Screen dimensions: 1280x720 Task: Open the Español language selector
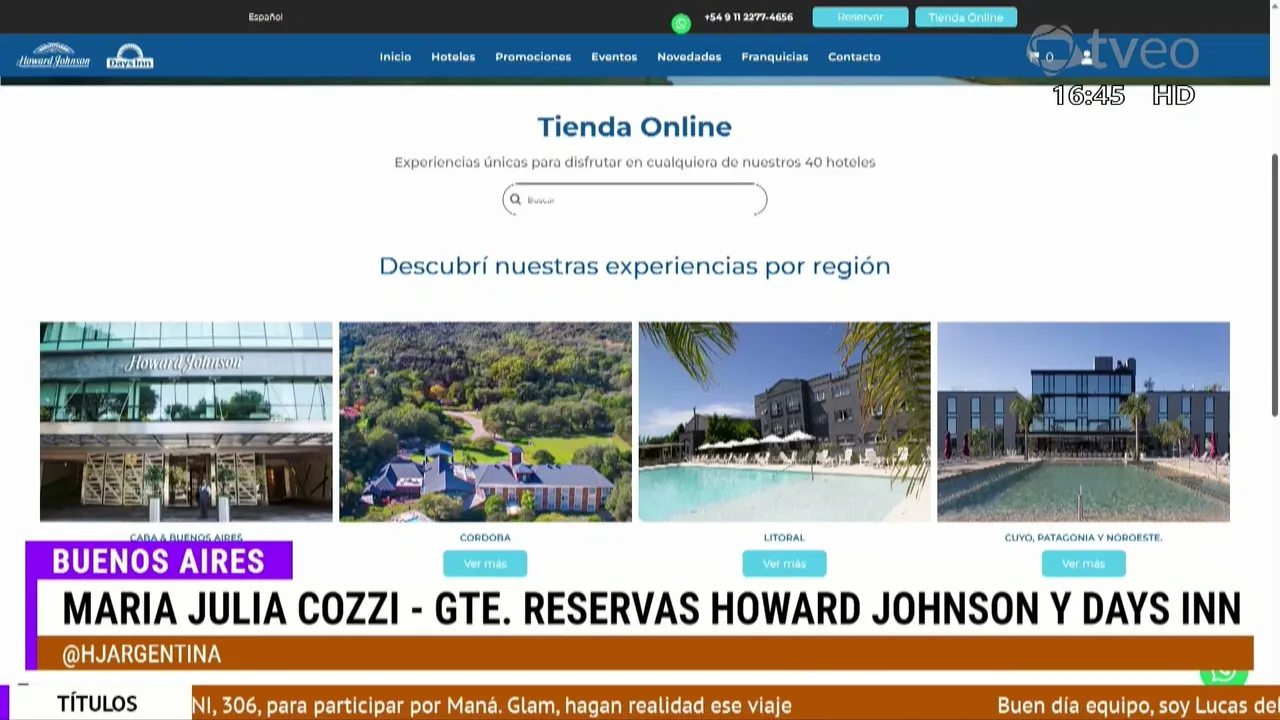click(266, 17)
